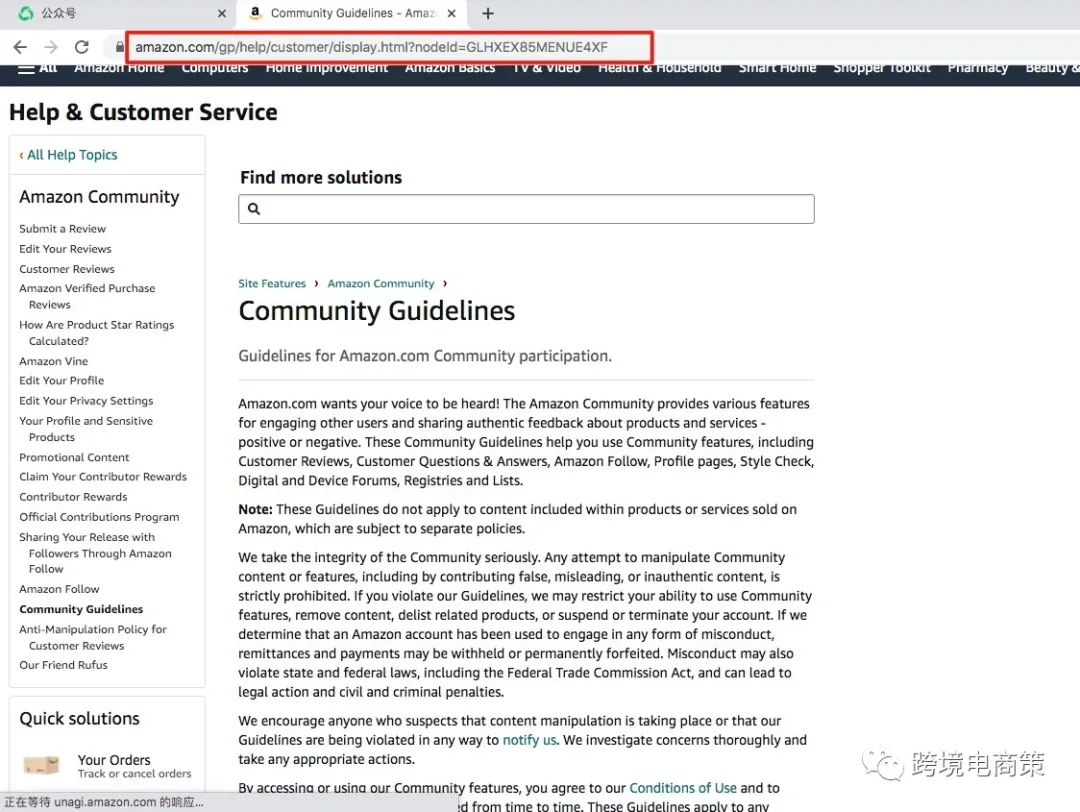The height and width of the screenshot is (812, 1080).
Task: Open Health & Household nav item
Action: pyautogui.click(x=659, y=68)
